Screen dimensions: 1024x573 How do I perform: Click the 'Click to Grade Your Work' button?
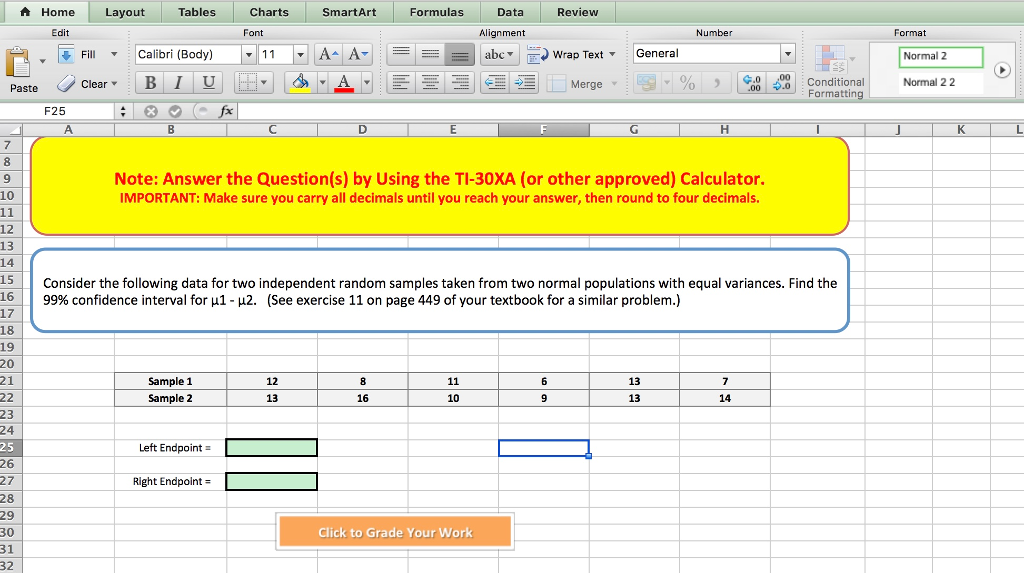point(395,532)
